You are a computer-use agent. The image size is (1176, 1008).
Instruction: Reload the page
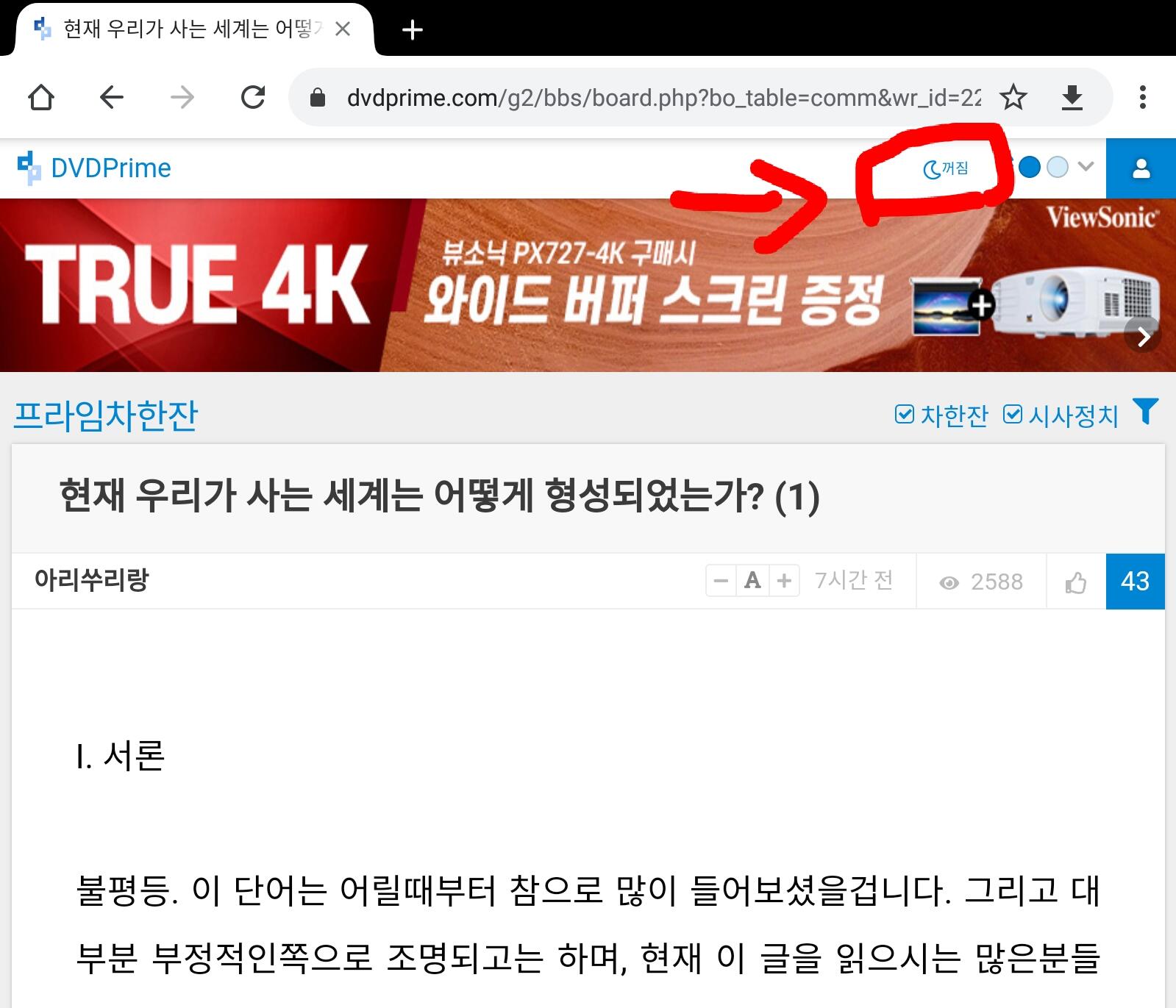click(x=253, y=97)
